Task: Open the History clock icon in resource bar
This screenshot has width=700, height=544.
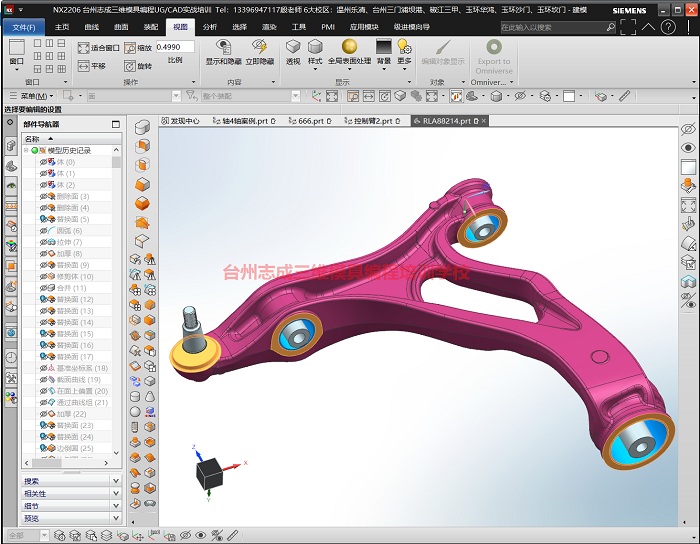Action: tap(11, 357)
